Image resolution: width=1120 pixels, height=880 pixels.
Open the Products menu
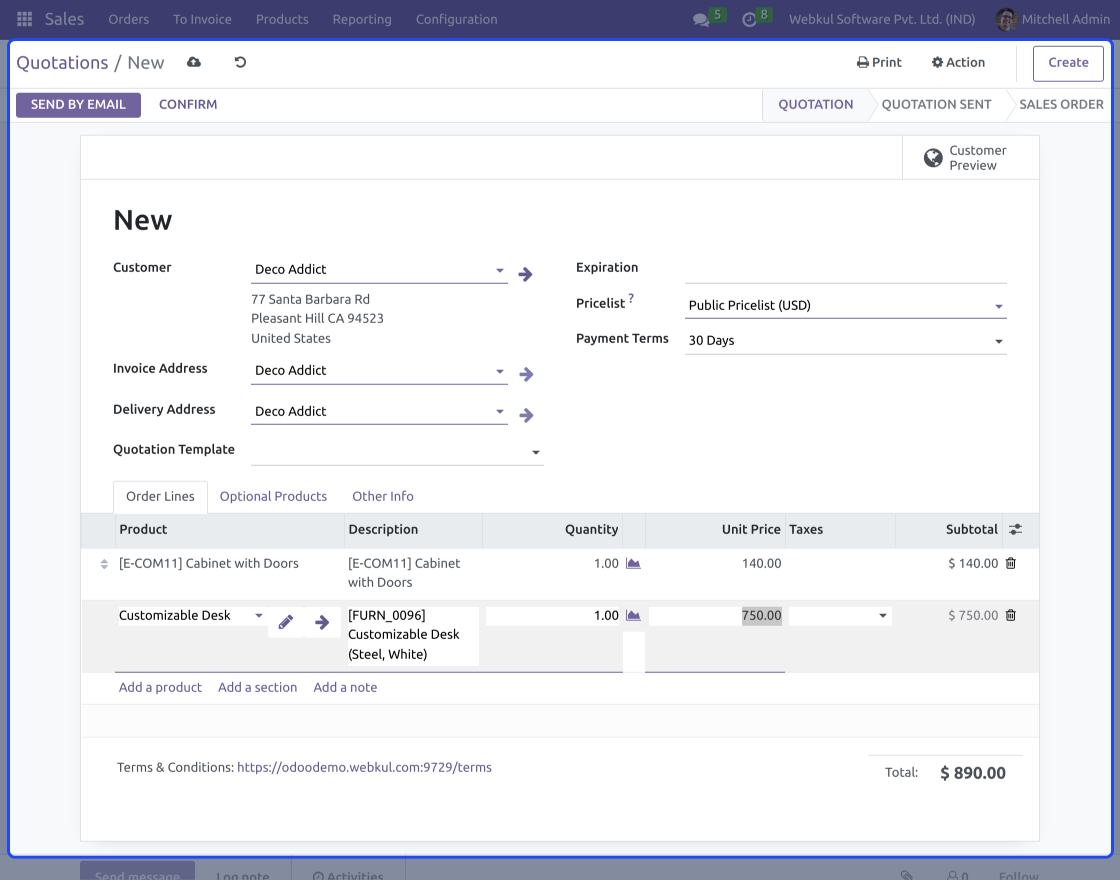[282, 19]
